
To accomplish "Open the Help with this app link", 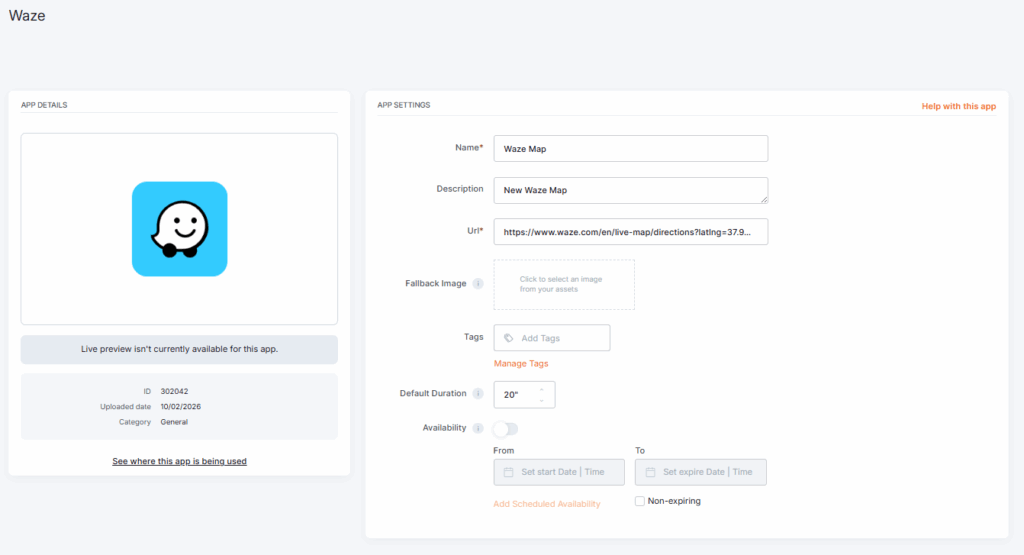I will point(958,106).
